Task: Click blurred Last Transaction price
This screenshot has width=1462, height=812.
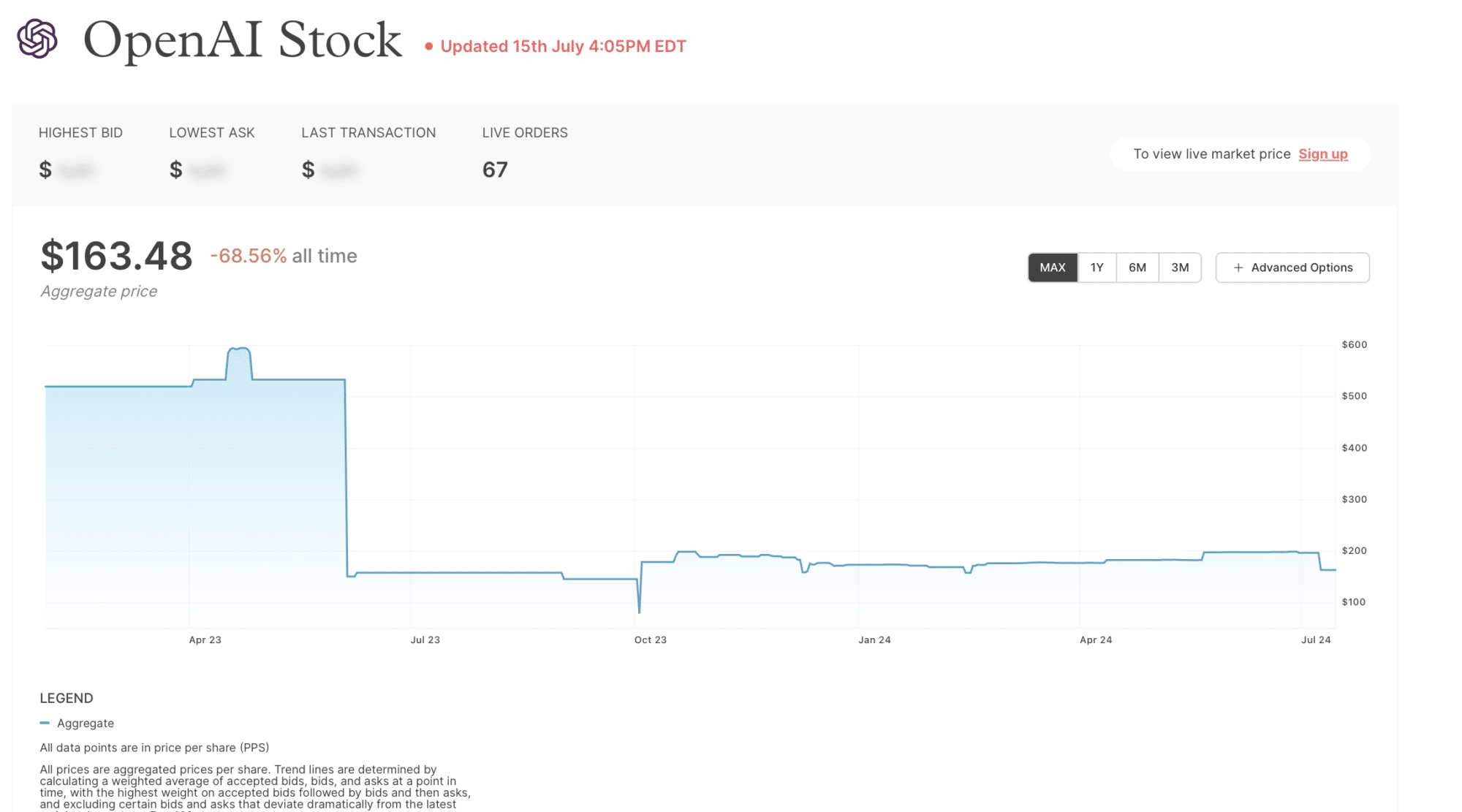Action: pos(339,171)
